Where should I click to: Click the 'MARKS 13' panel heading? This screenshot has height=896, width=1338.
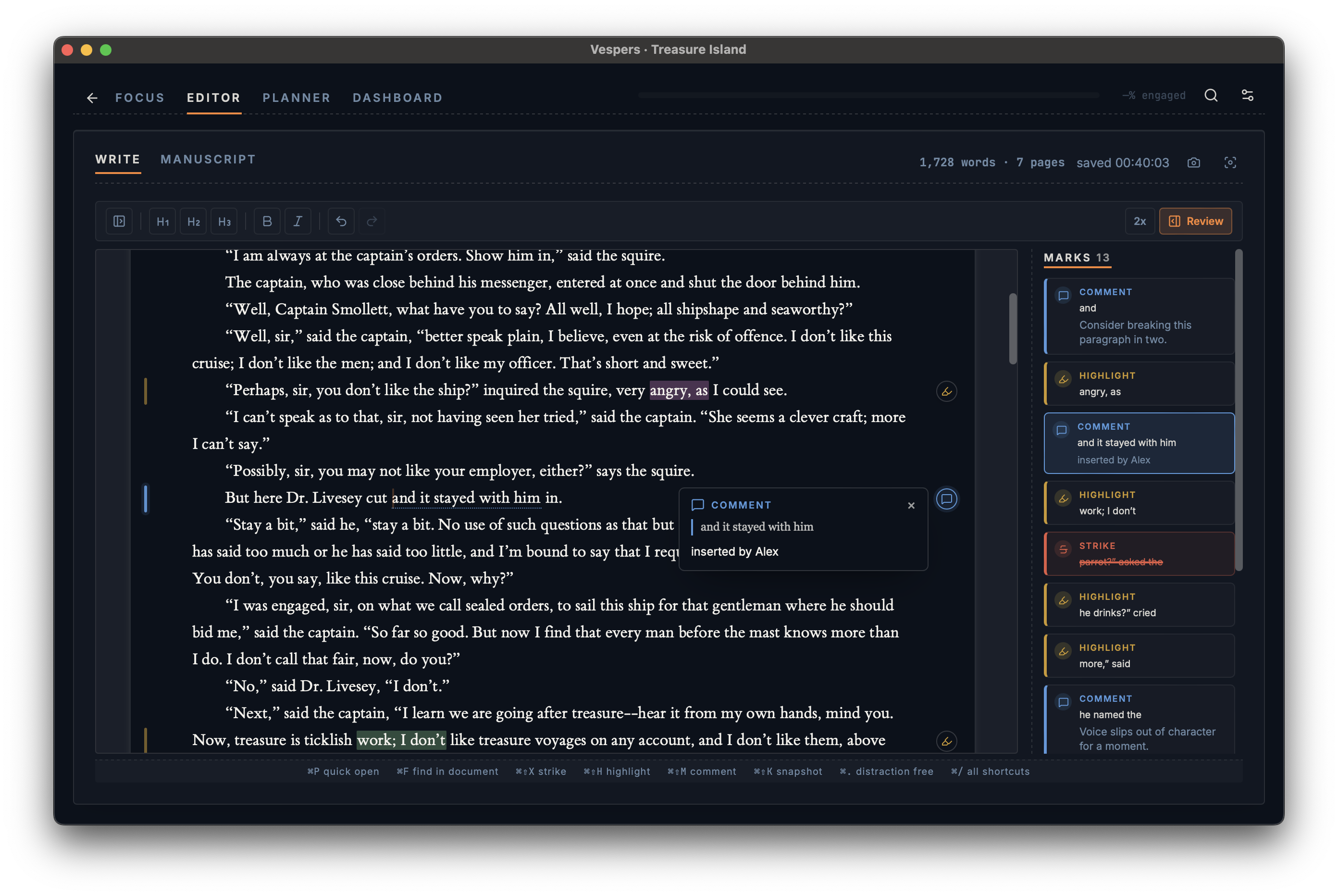coord(1077,258)
